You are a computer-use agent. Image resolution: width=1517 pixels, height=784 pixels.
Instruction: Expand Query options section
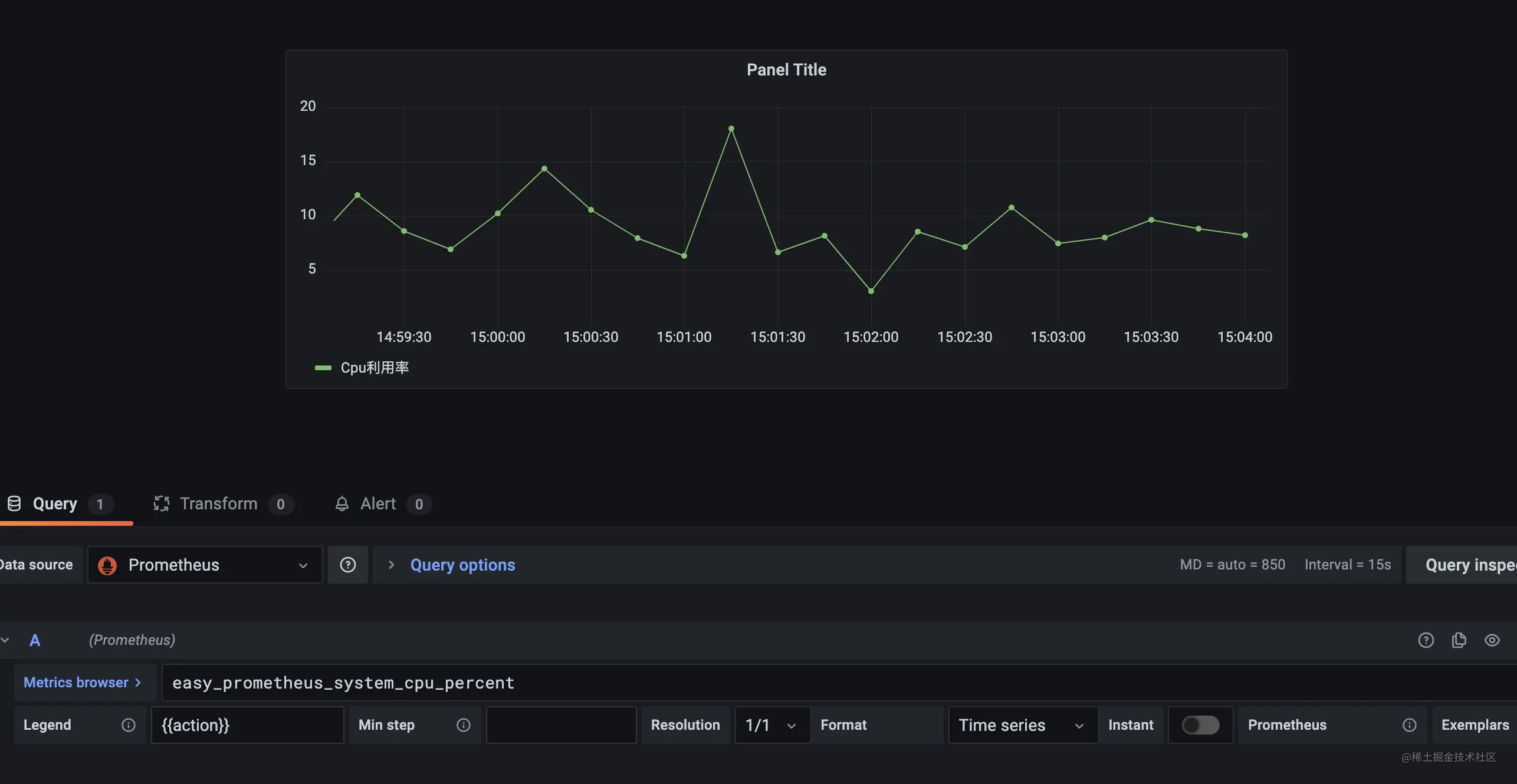(x=391, y=565)
